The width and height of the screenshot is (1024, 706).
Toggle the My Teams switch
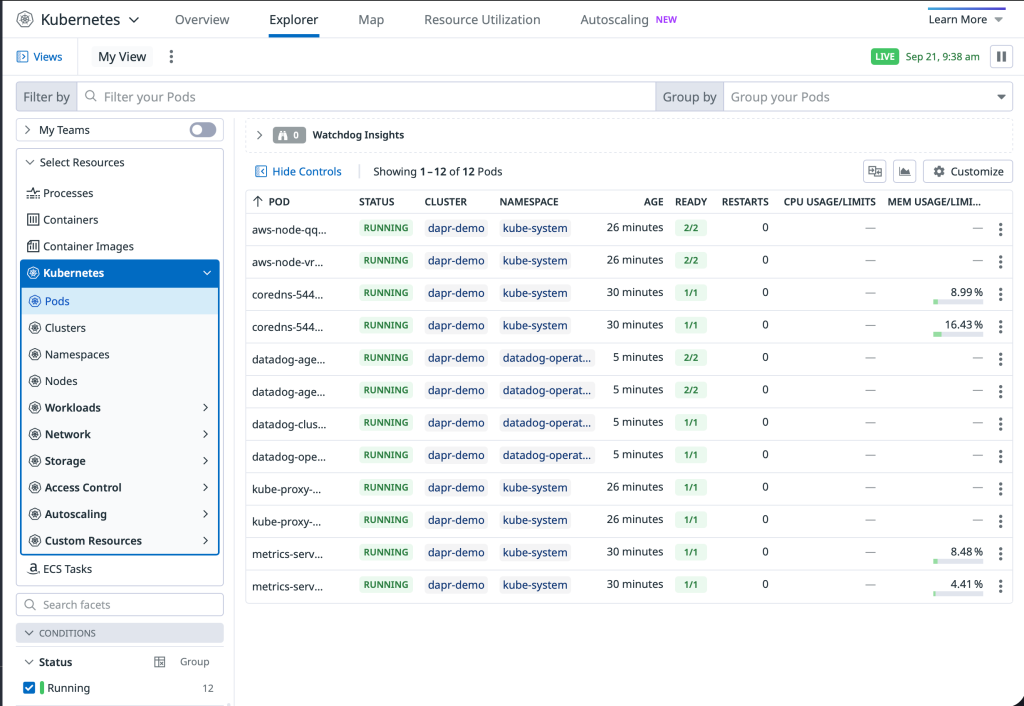pos(201,129)
